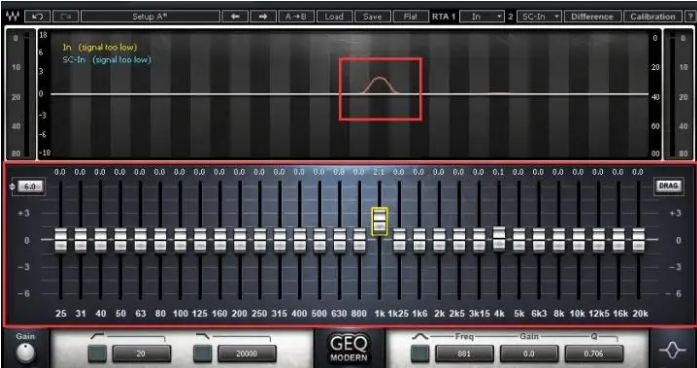Viewport: 697px width, 368px height.
Task: Toggle the low-pass filter on button
Action: (x=203, y=354)
